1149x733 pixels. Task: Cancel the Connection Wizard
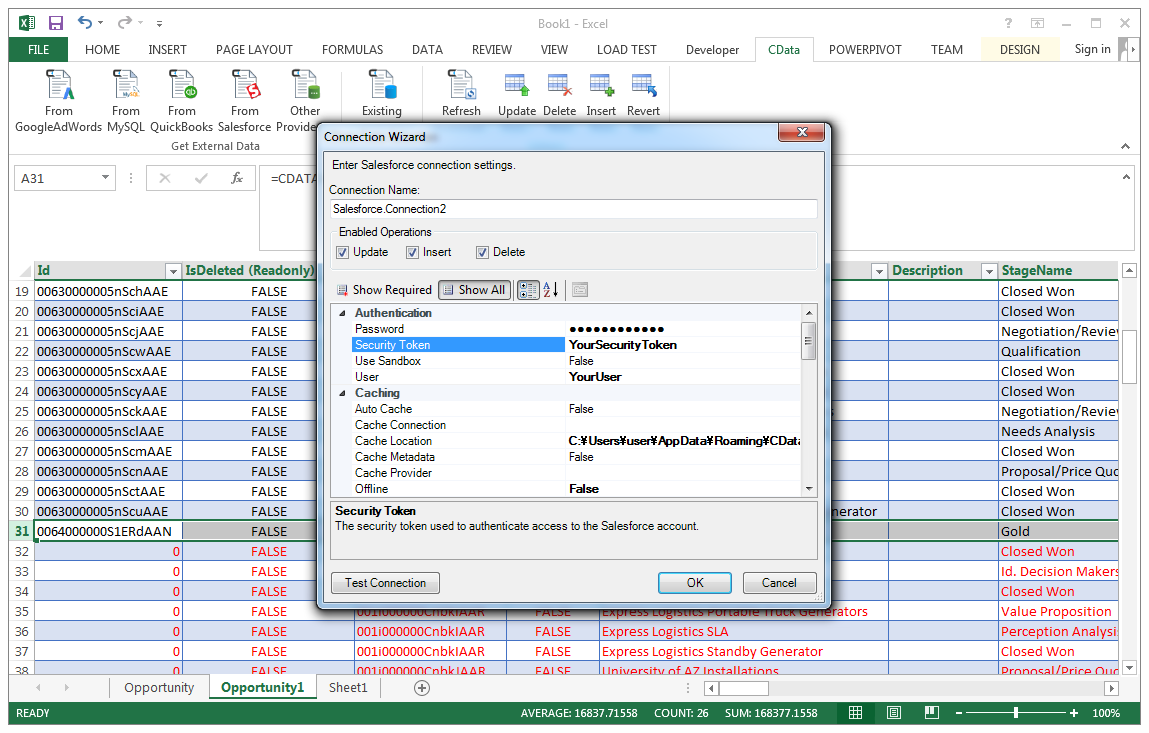pyautogui.click(x=779, y=583)
